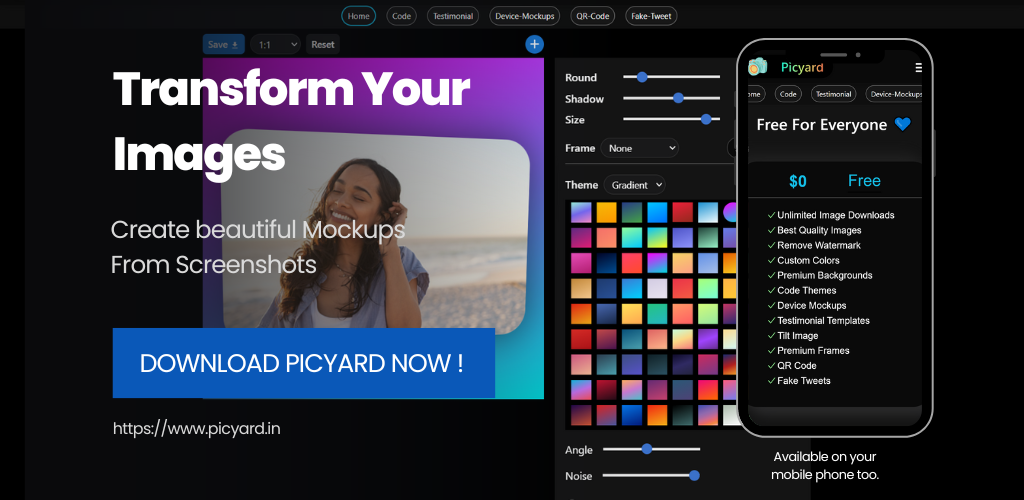Click the blue heart beside Free For Everyone
The width and height of the screenshot is (1024, 500).
903,124
